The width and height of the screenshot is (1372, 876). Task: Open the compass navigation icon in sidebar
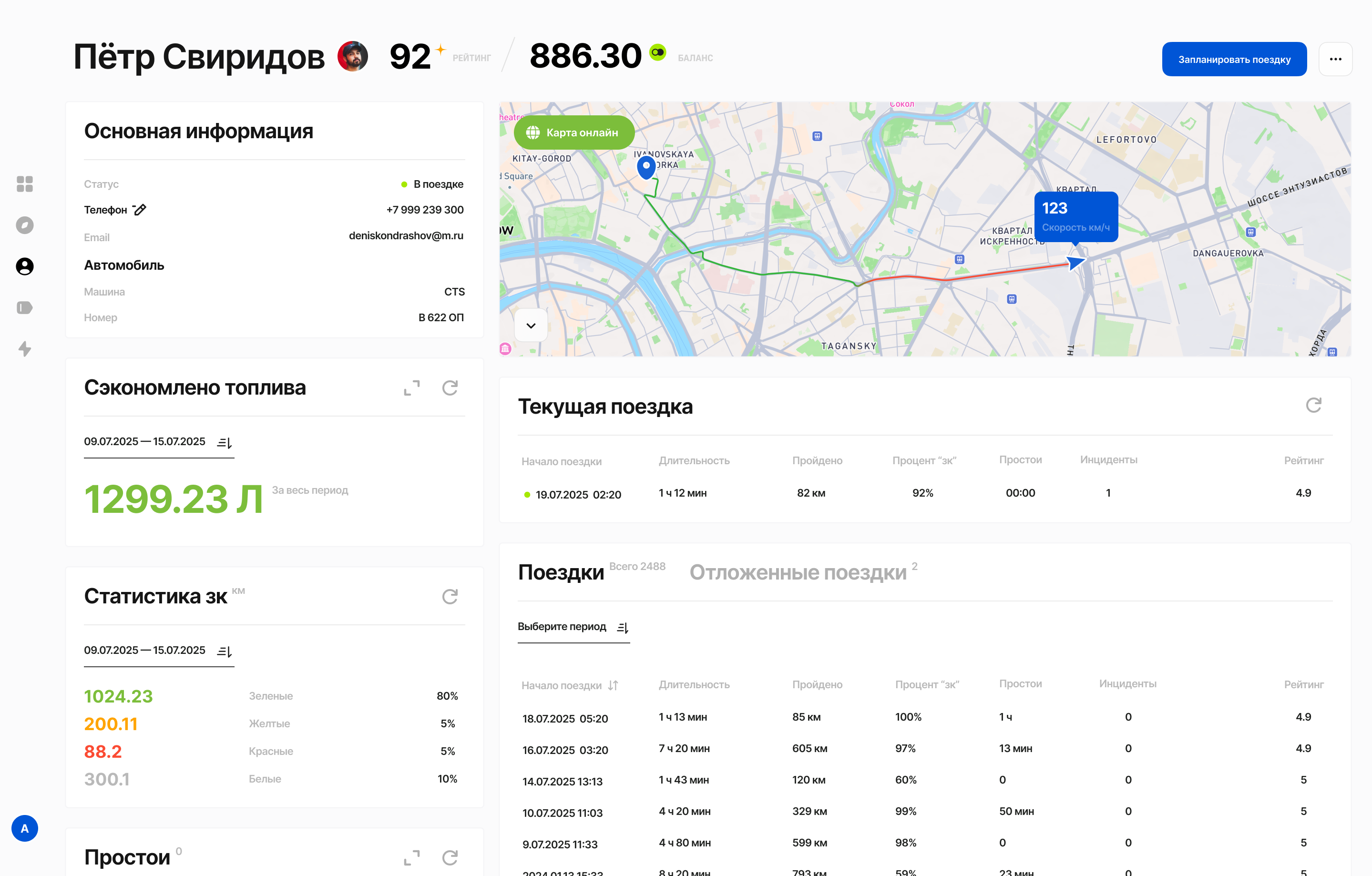[24, 225]
